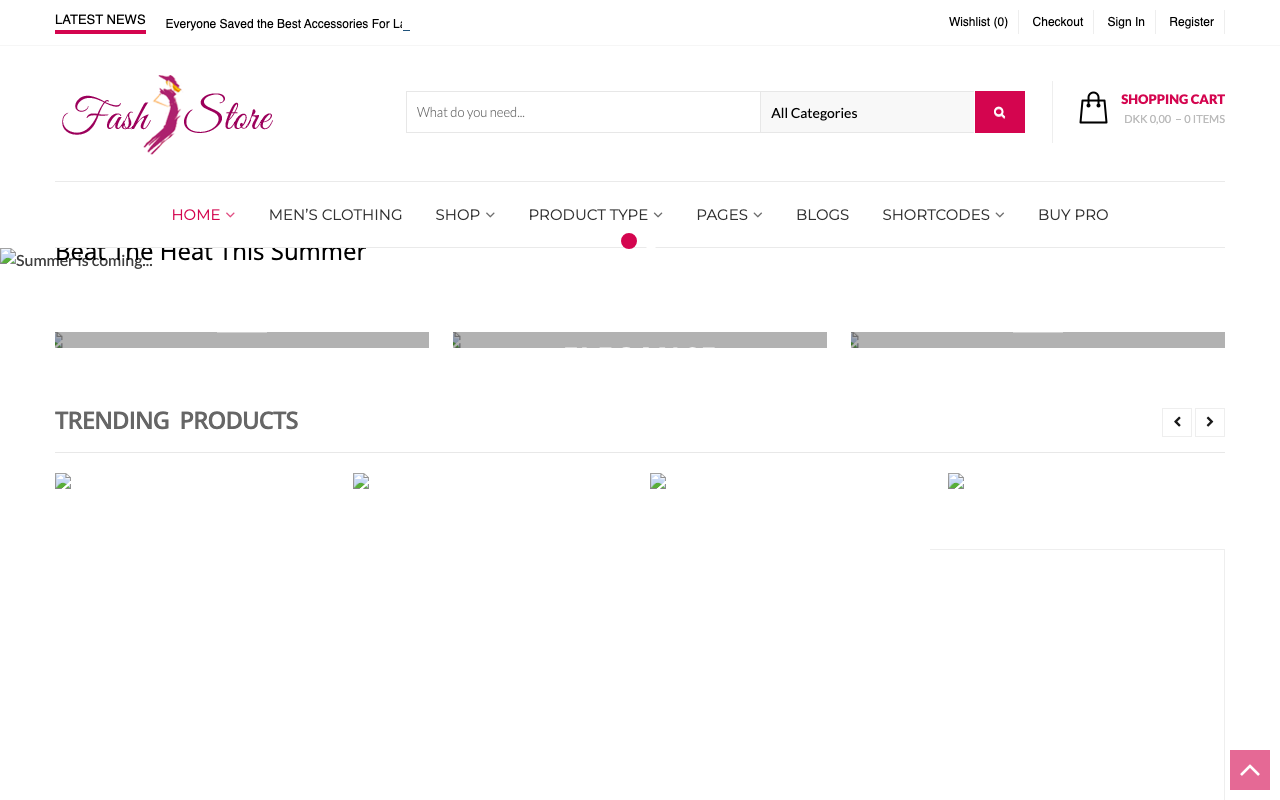This screenshot has height=800, width=1280.
Task: Click the Sign In link
Action: 1126,22
